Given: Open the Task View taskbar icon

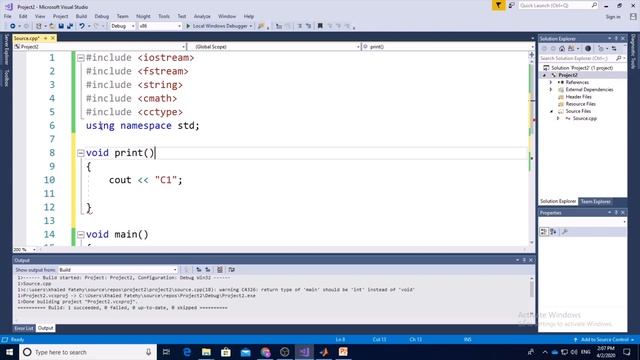Looking at the screenshot, I should tap(166, 352).
